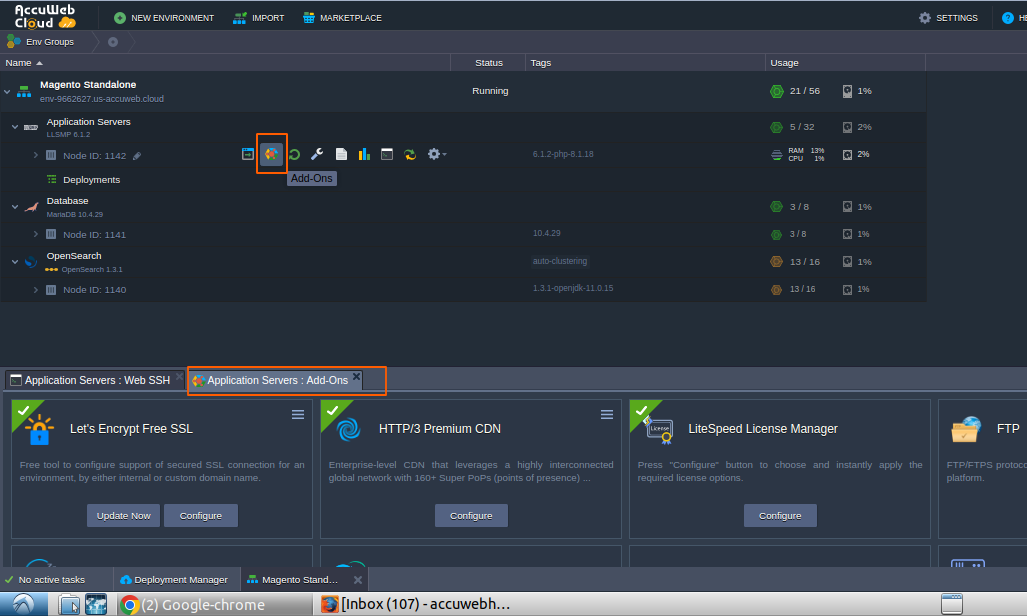Open the Statistics bar chart icon
This screenshot has height=616, width=1027.
pyautogui.click(x=364, y=154)
